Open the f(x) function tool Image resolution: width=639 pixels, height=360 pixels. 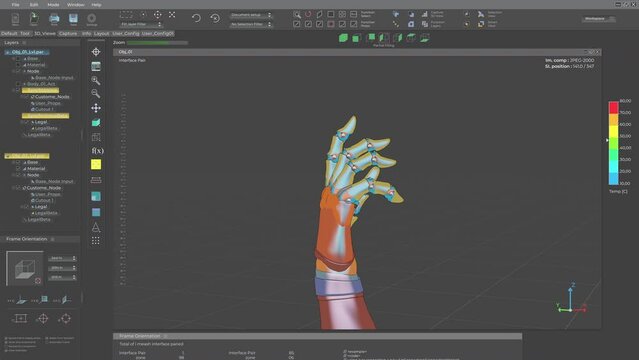tap(97, 151)
